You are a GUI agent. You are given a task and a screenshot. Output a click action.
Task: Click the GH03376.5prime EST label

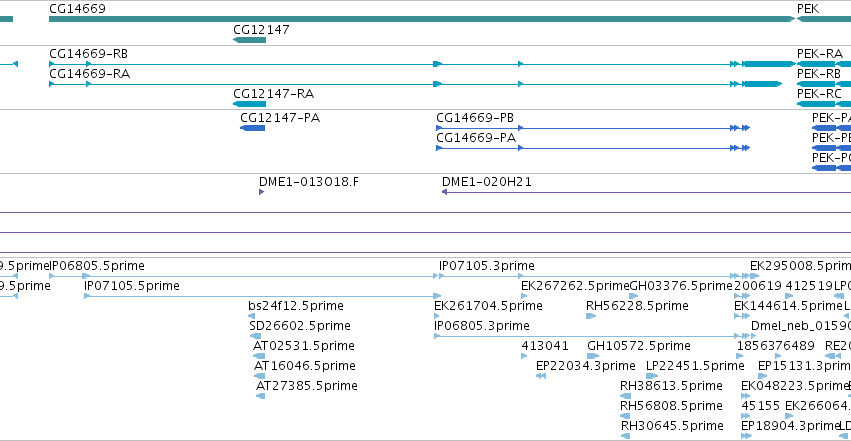[681, 286]
